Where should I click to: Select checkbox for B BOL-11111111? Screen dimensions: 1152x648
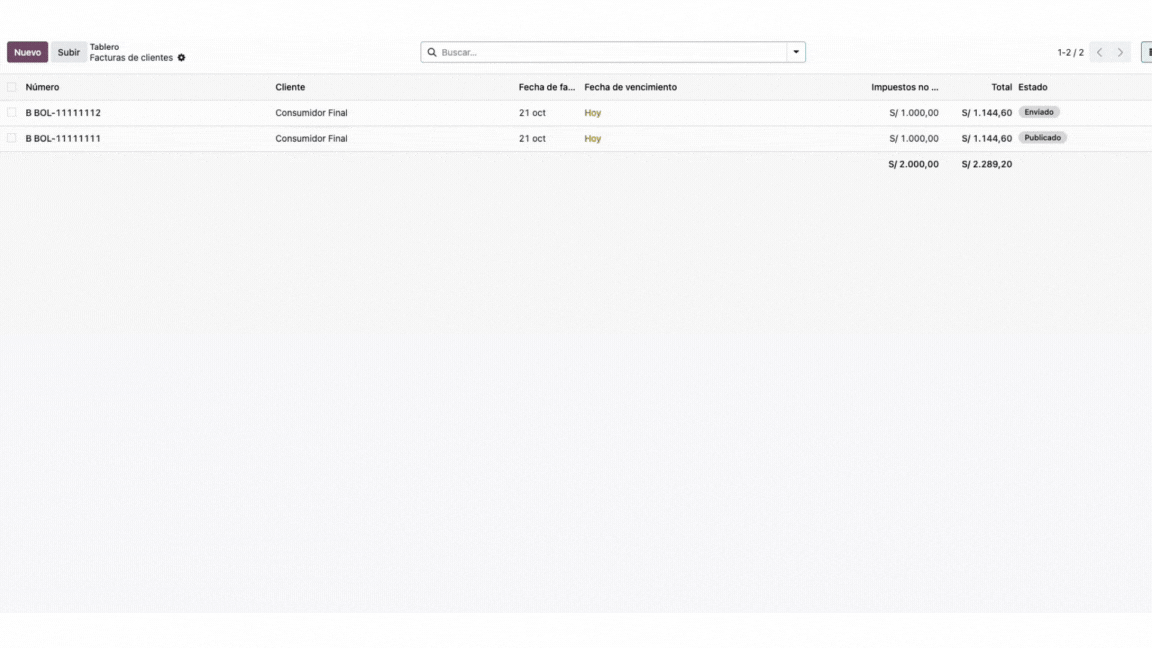coord(12,139)
